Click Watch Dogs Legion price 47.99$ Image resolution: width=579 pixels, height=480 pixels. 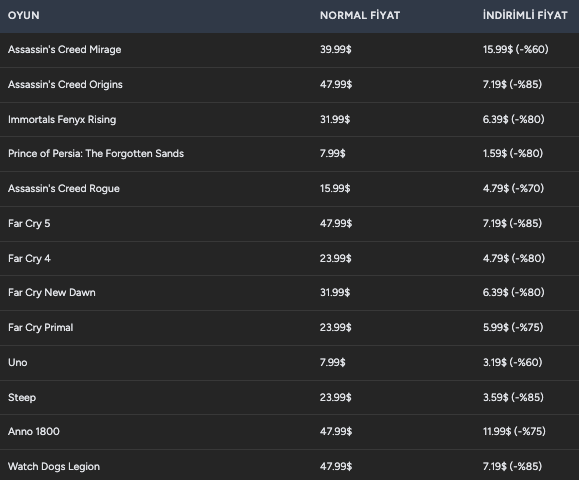click(x=336, y=467)
